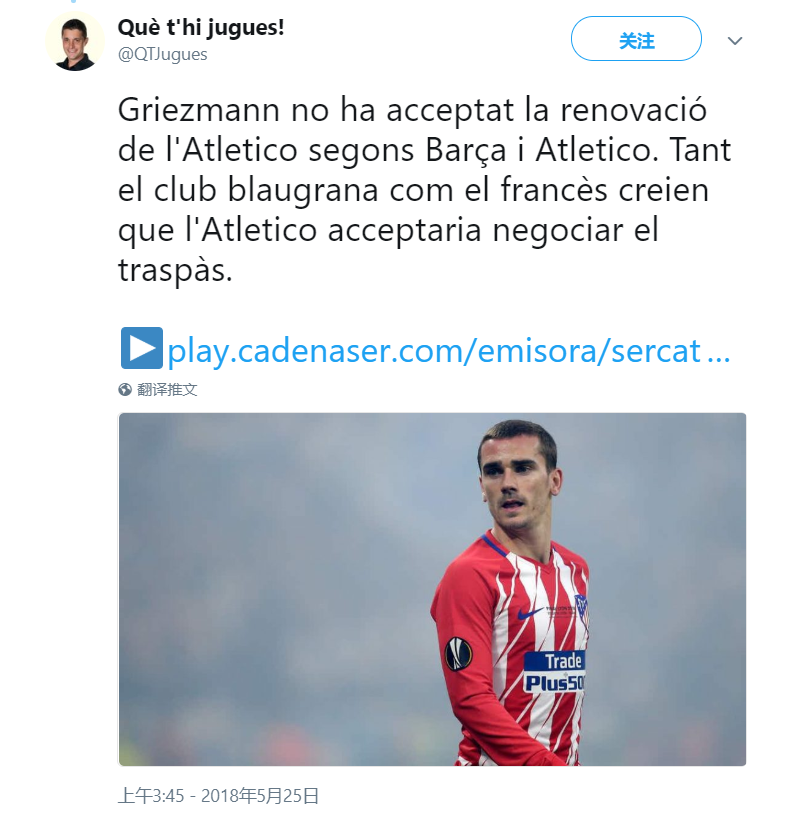Click the word blaugrana in the tweet text
Image resolution: width=786 pixels, height=818 pixels.
303,191
